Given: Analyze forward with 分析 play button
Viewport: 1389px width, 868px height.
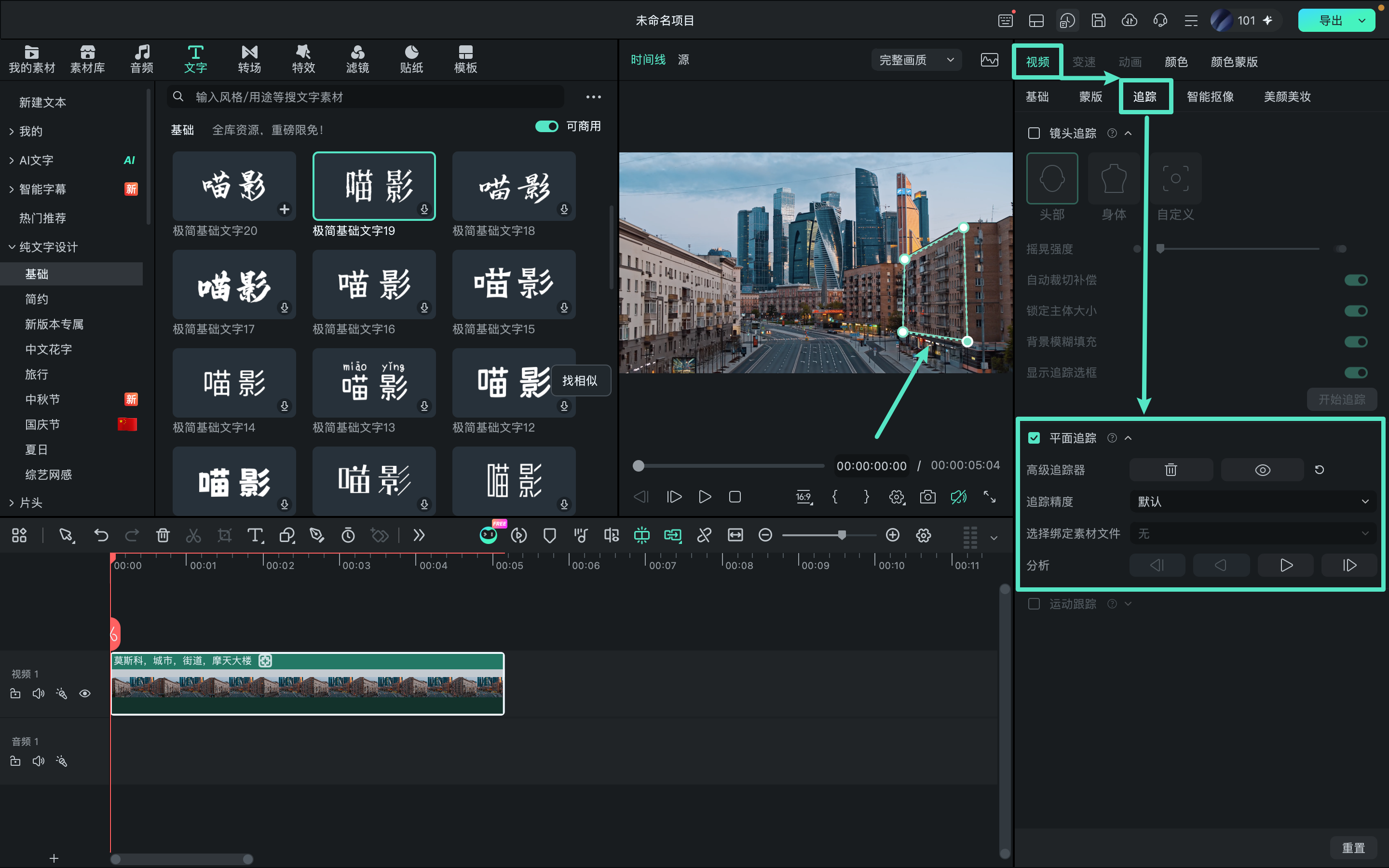Looking at the screenshot, I should 1286,565.
